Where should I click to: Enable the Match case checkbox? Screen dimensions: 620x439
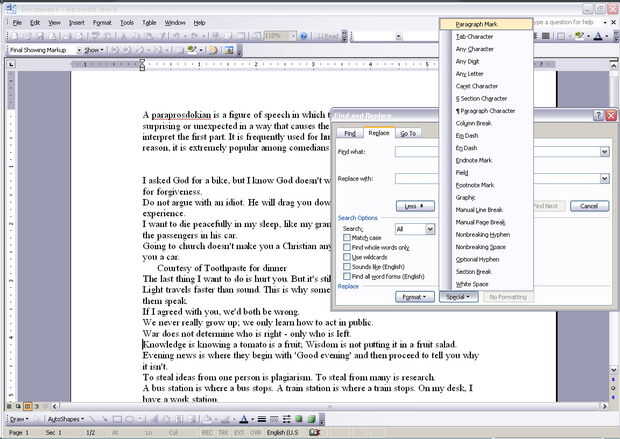[x=347, y=238]
